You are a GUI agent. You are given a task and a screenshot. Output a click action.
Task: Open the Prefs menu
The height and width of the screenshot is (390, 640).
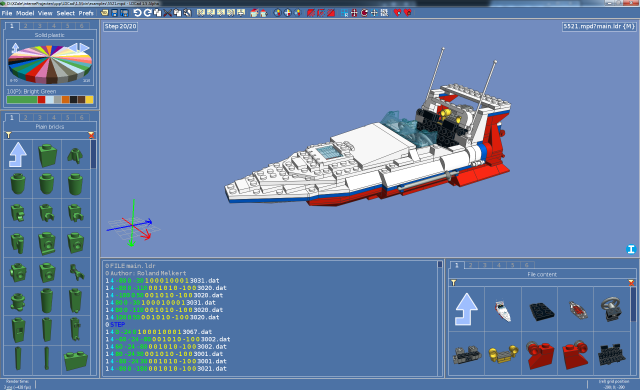(86, 13)
